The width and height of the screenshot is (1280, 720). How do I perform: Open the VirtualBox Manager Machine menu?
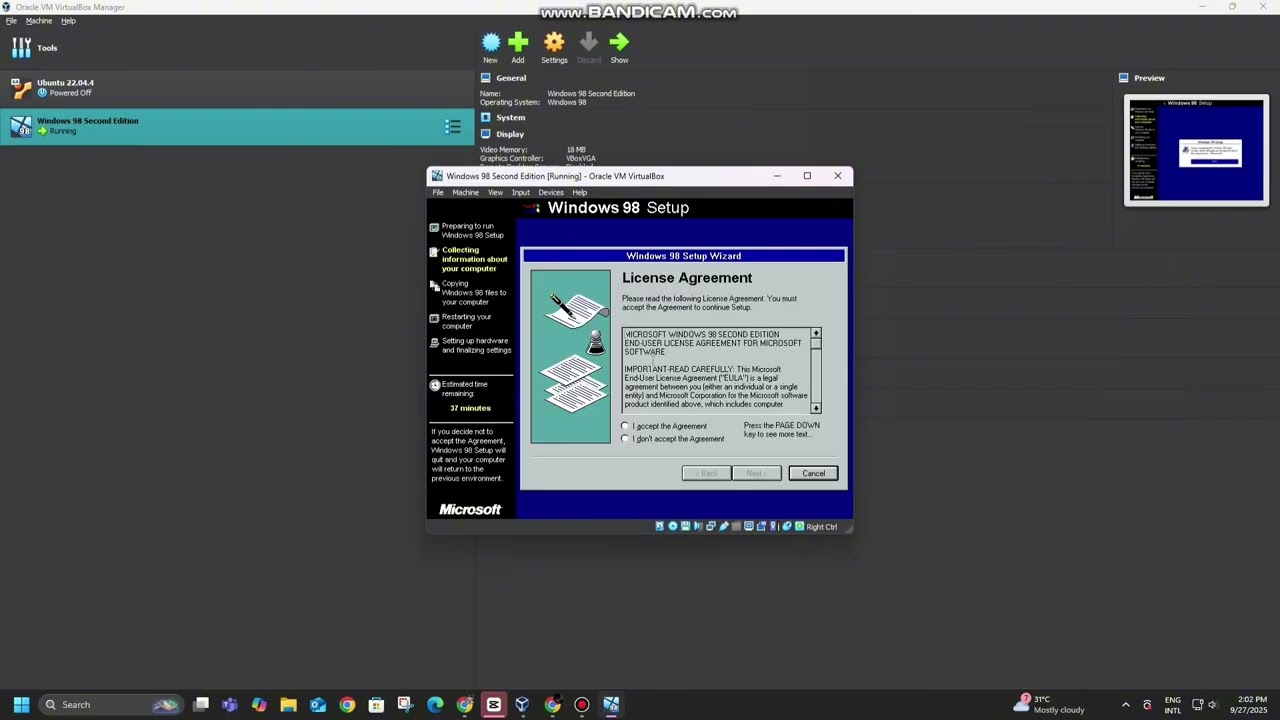(x=39, y=21)
